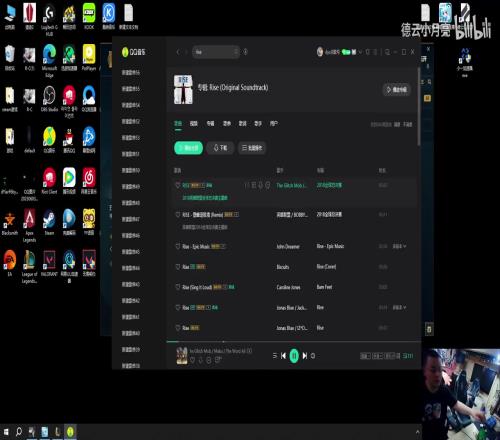The image size is (500, 440).
Task: Open the Rise (Original Soundtrack) album cover
Action: 183,89
